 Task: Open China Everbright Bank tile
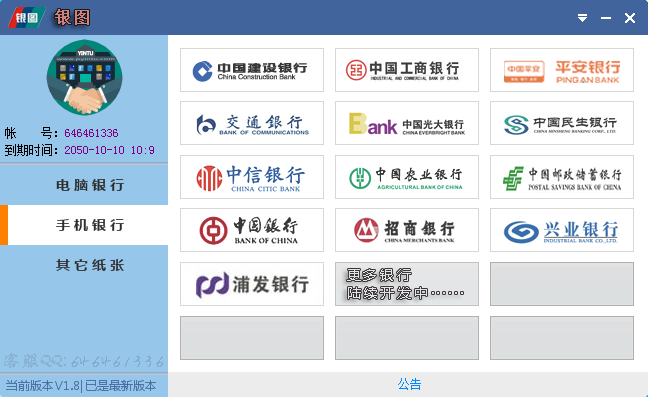coord(407,123)
